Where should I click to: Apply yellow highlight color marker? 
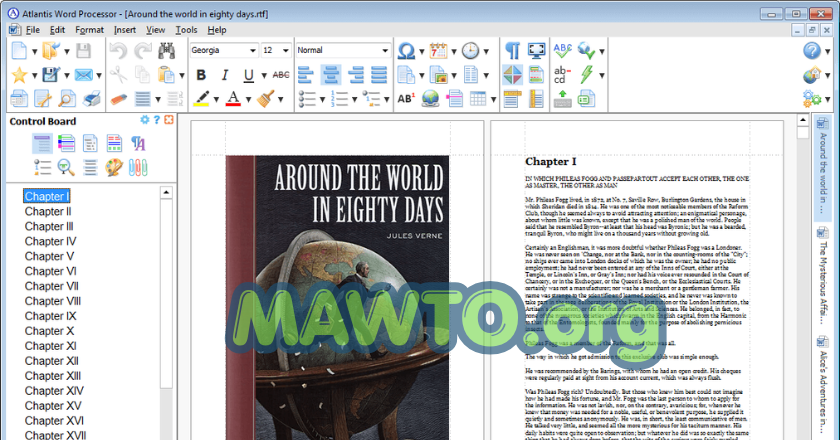tap(201, 99)
